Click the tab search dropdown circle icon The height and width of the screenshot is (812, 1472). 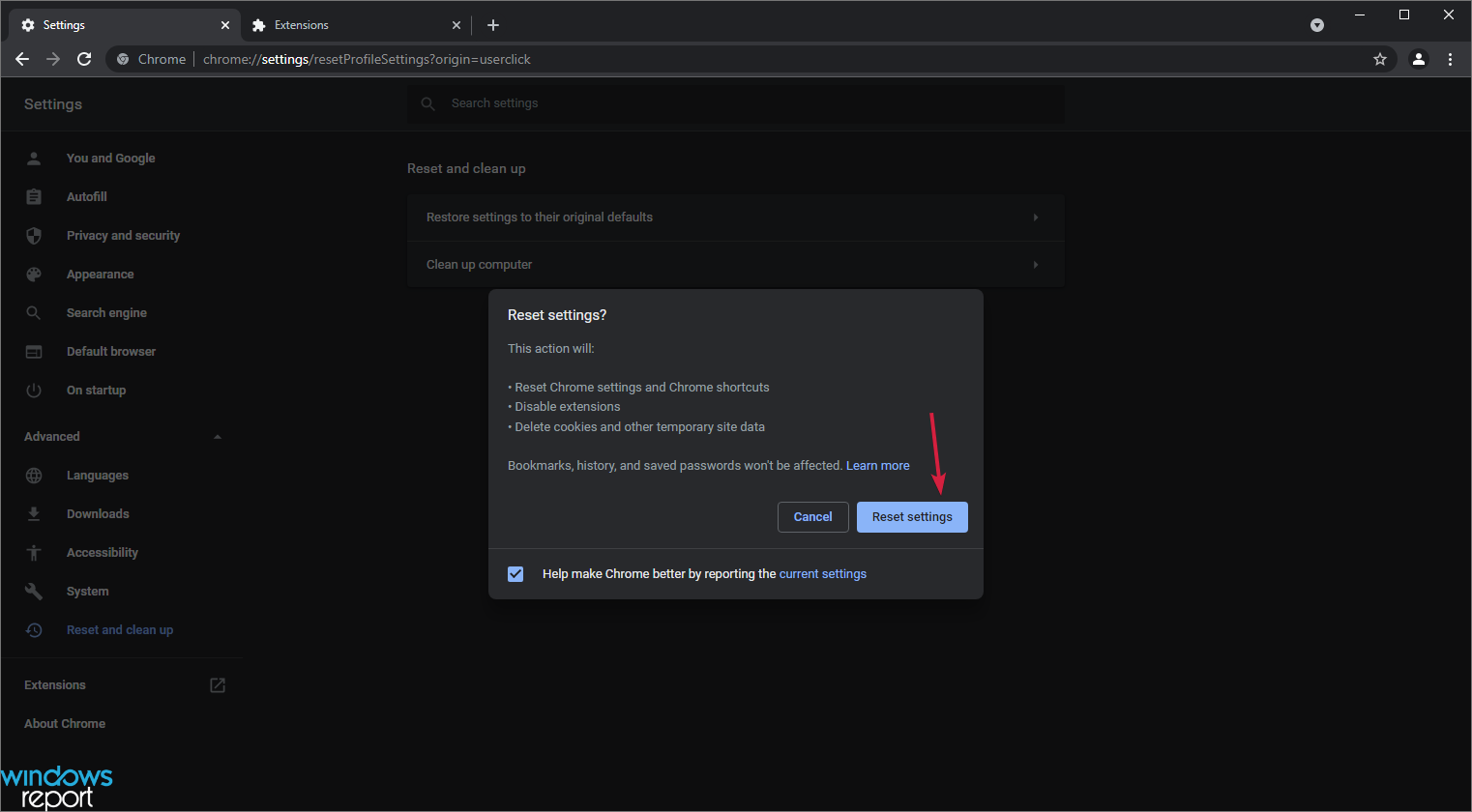click(1317, 25)
